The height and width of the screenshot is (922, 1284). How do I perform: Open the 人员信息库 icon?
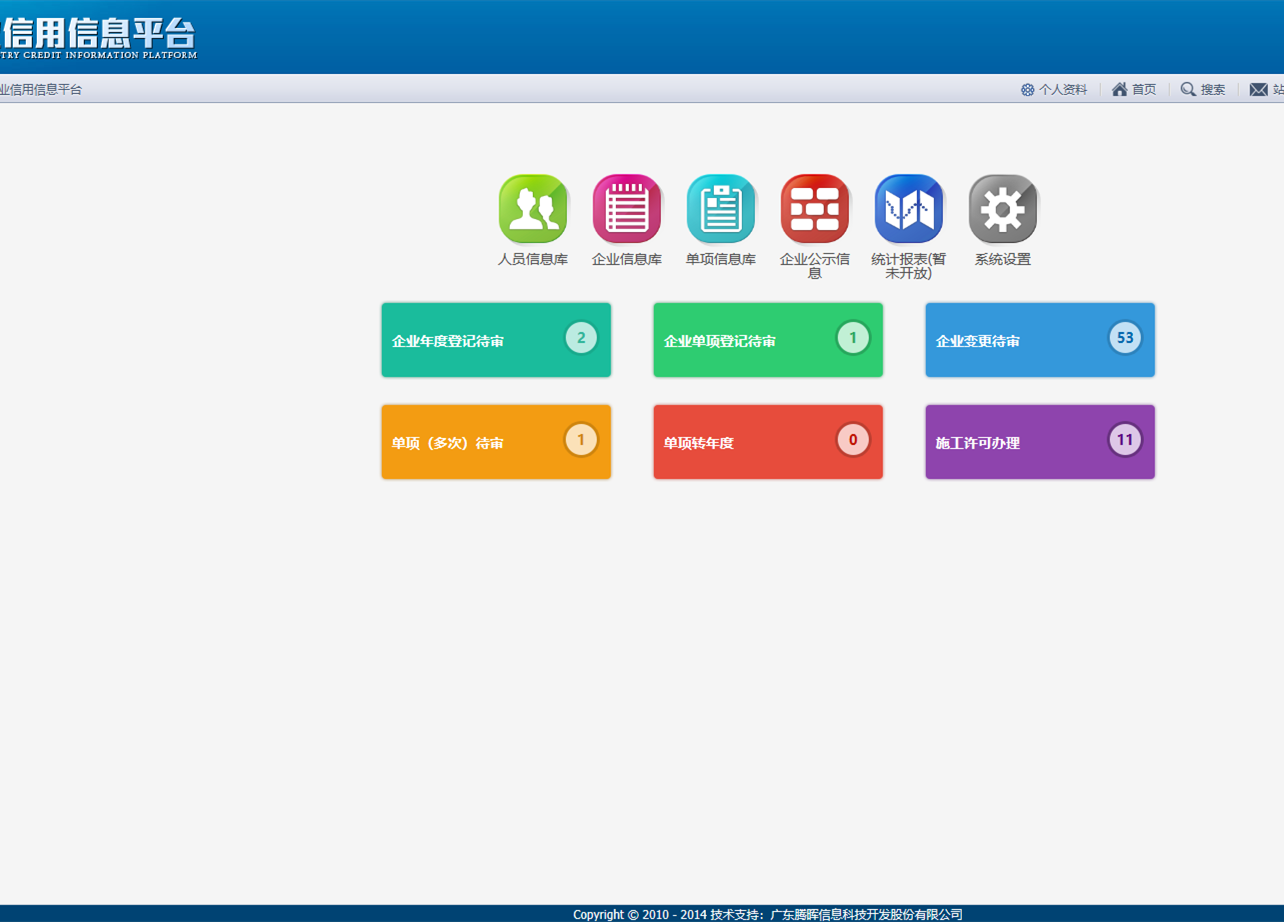point(533,209)
